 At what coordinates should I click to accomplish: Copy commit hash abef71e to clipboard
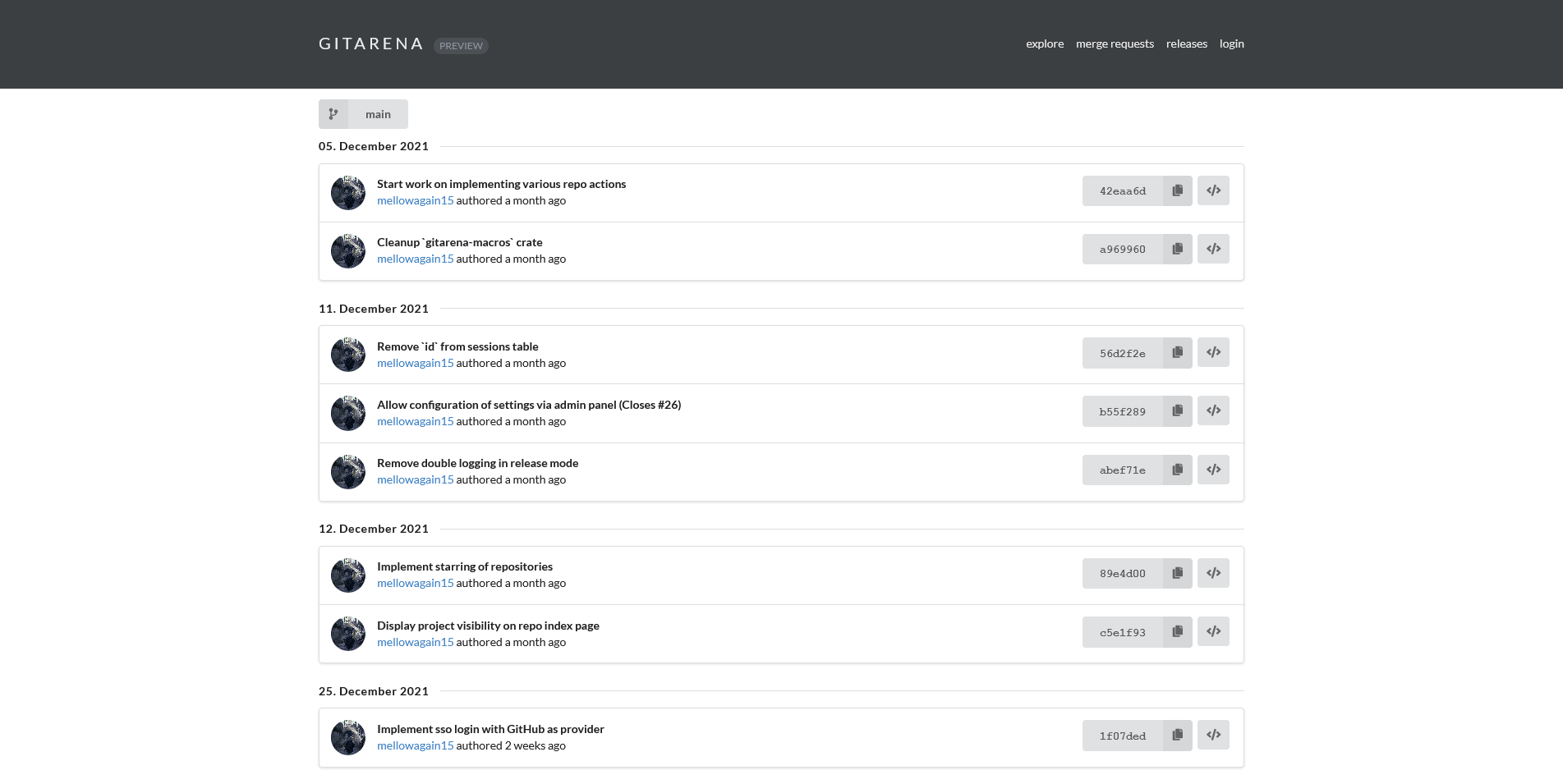point(1177,470)
